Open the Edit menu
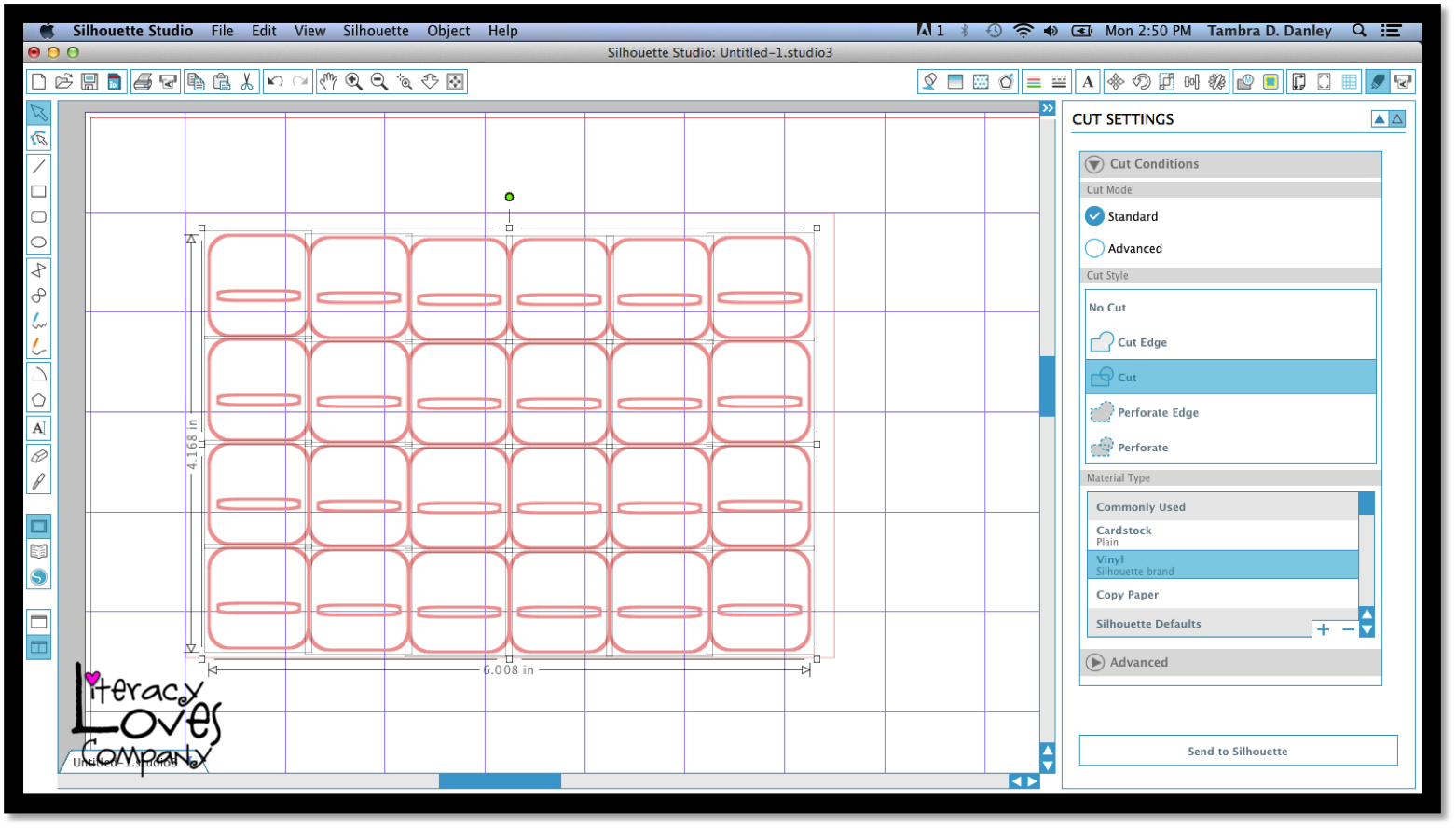1456x828 pixels. coord(264,31)
